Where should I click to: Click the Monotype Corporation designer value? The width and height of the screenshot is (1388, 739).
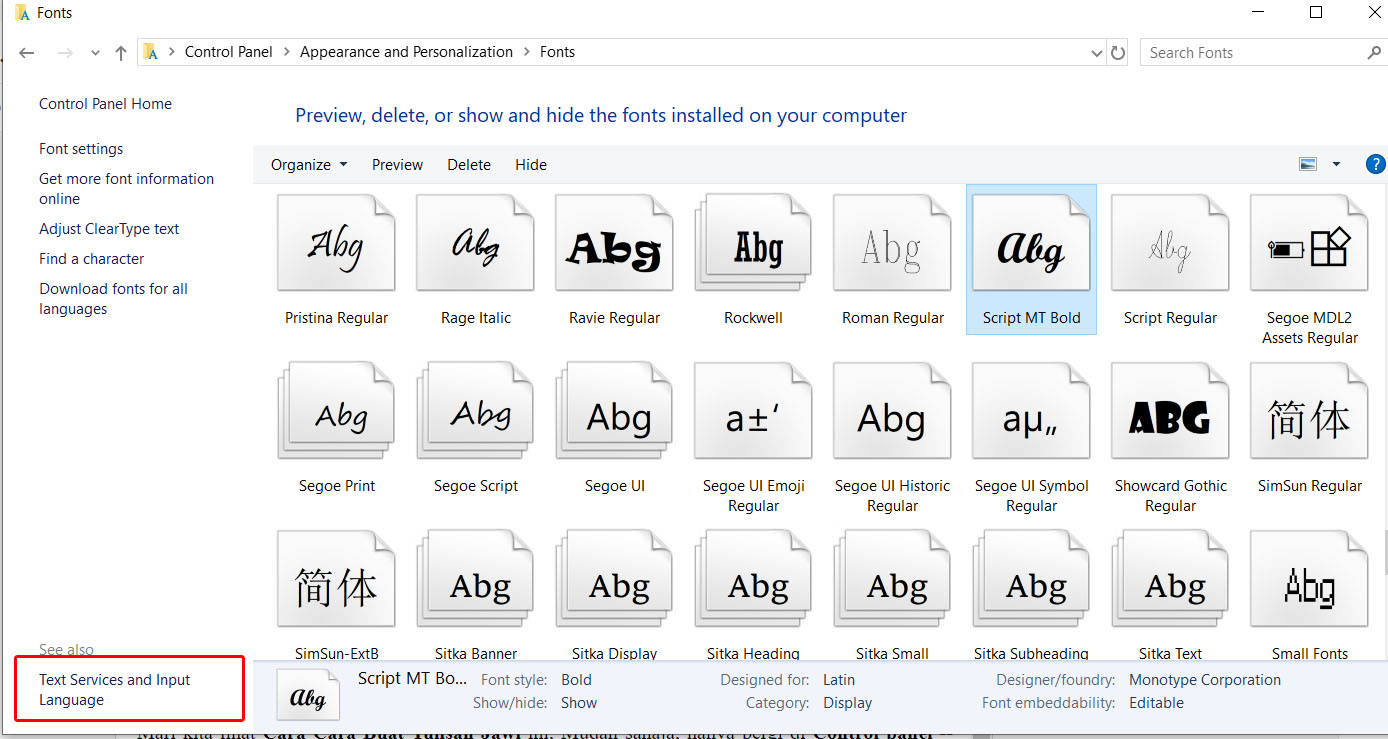[x=1205, y=680]
